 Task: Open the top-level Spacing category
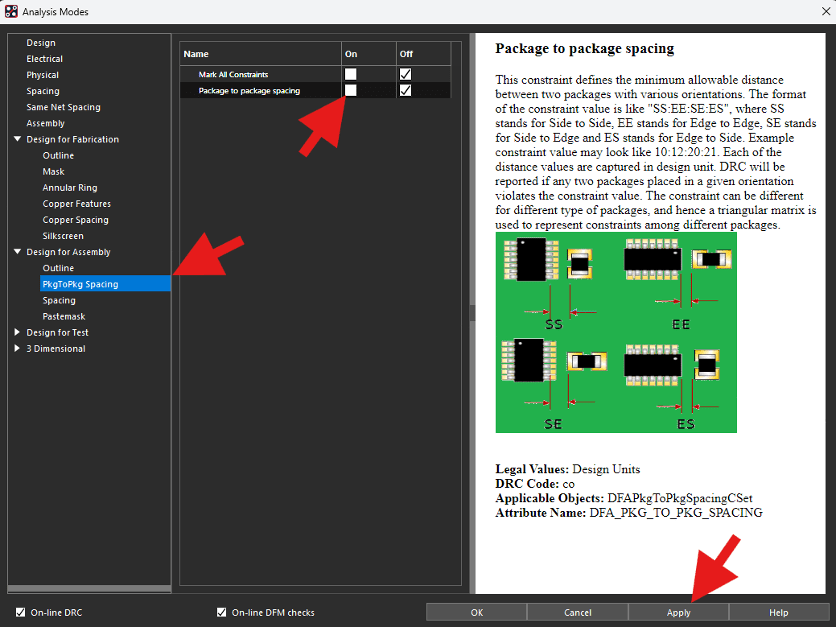[43, 91]
